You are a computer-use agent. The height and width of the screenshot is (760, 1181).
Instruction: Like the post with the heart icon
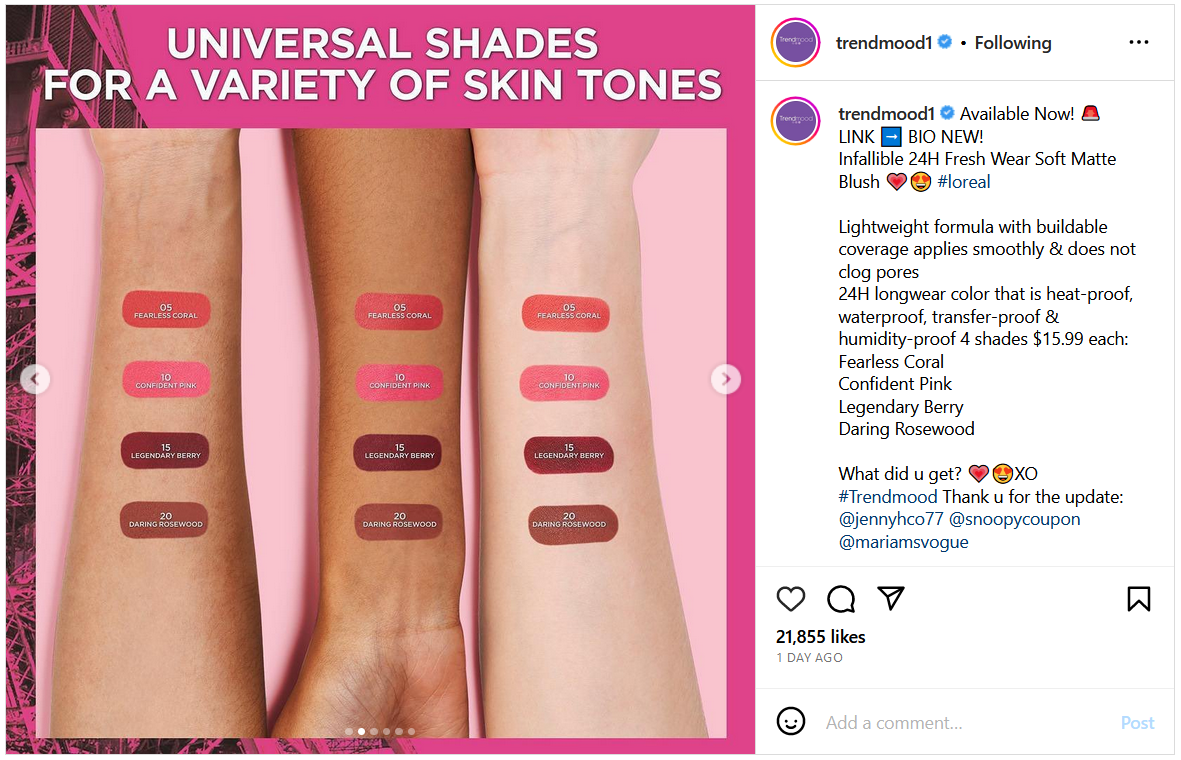click(790, 599)
